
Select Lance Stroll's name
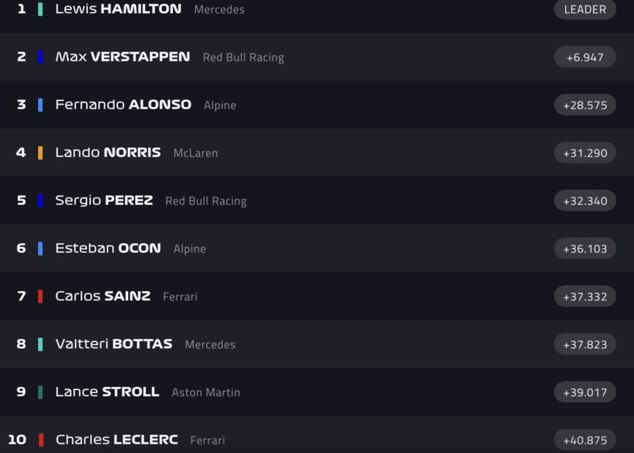pos(107,392)
